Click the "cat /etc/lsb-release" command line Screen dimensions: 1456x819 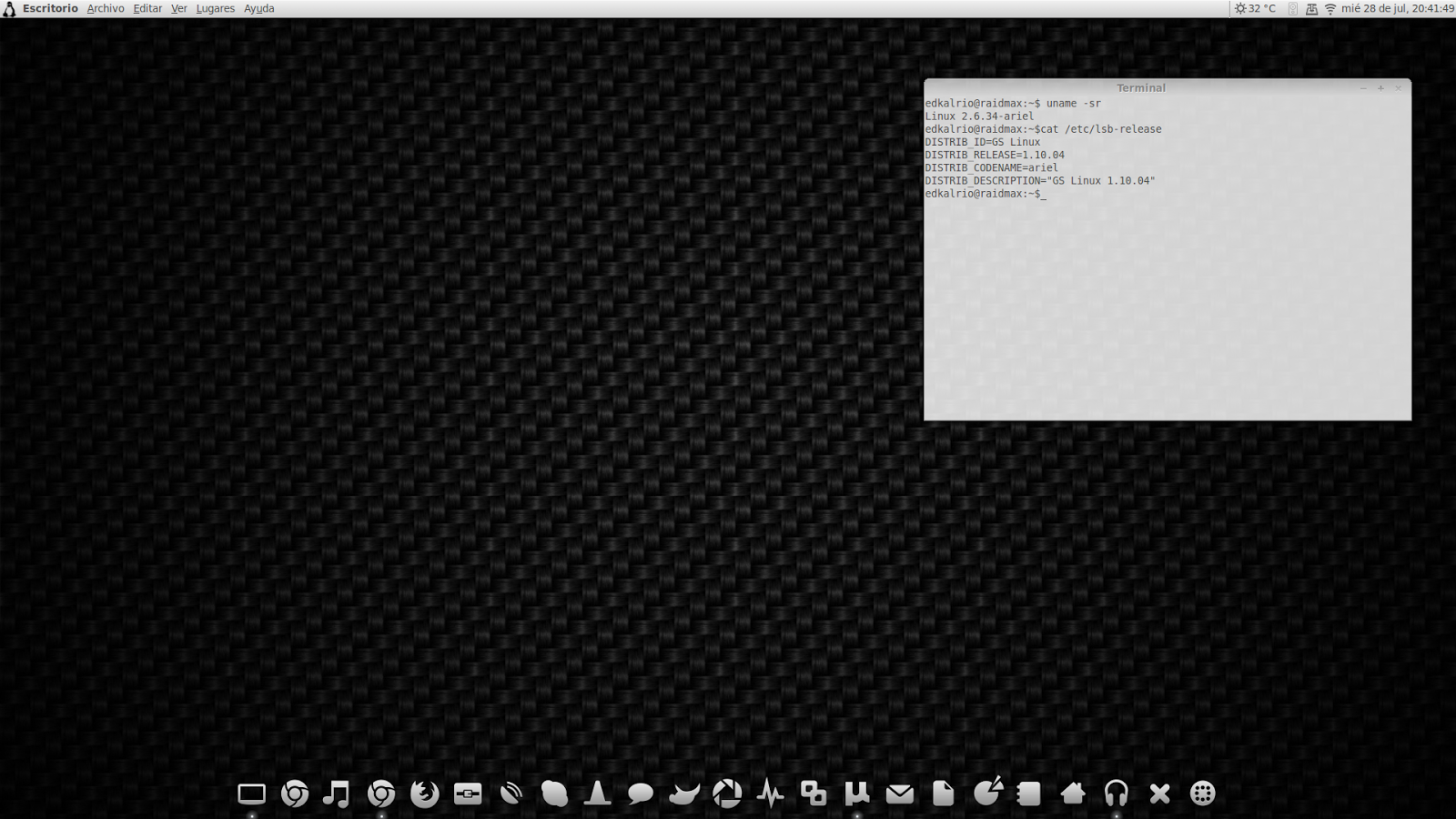tap(1043, 129)
